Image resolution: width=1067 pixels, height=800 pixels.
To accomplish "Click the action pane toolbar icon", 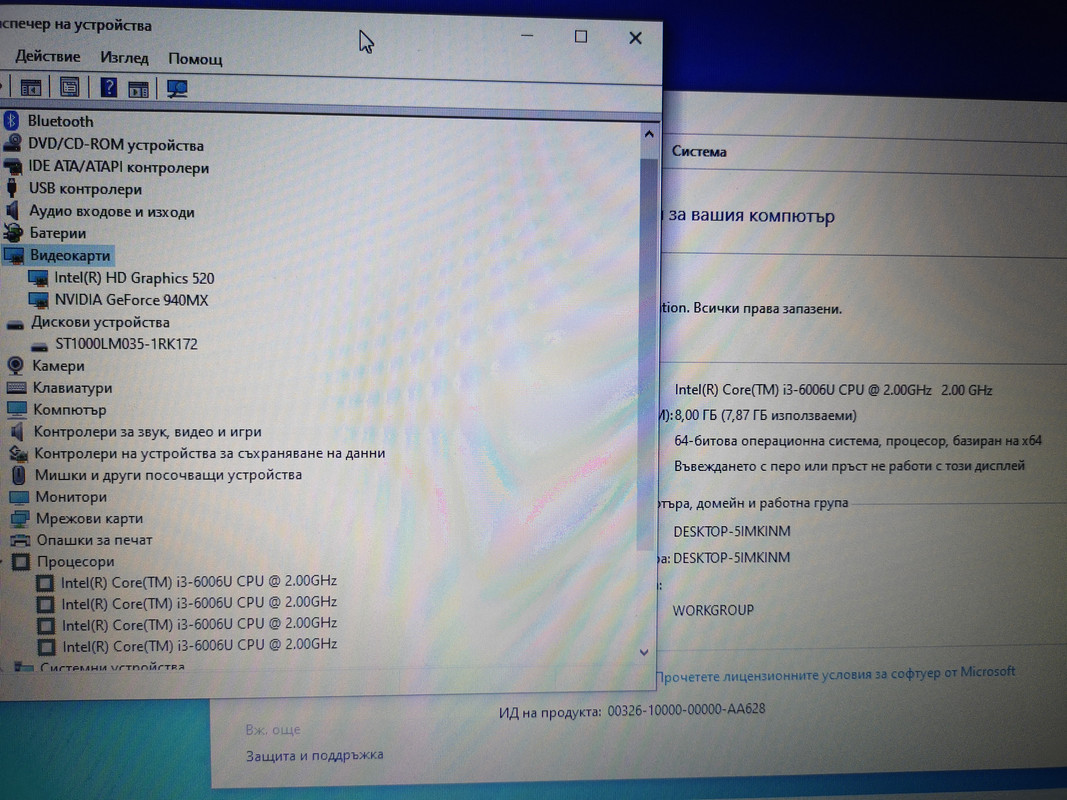I will (138, 89).
